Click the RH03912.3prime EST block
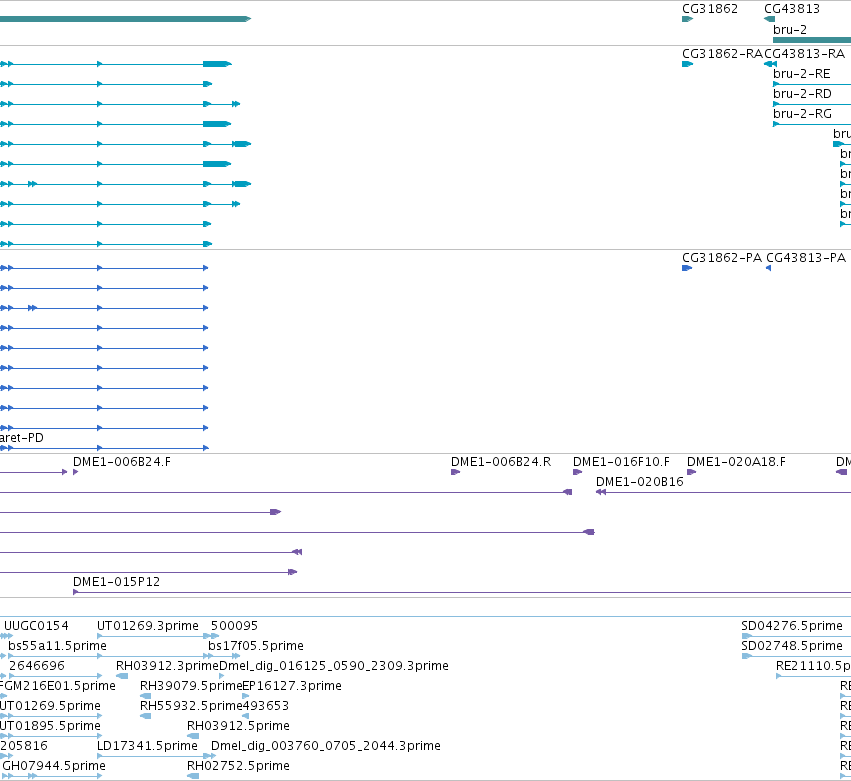The height and width of the screenshot is (781, 851). 122,676
